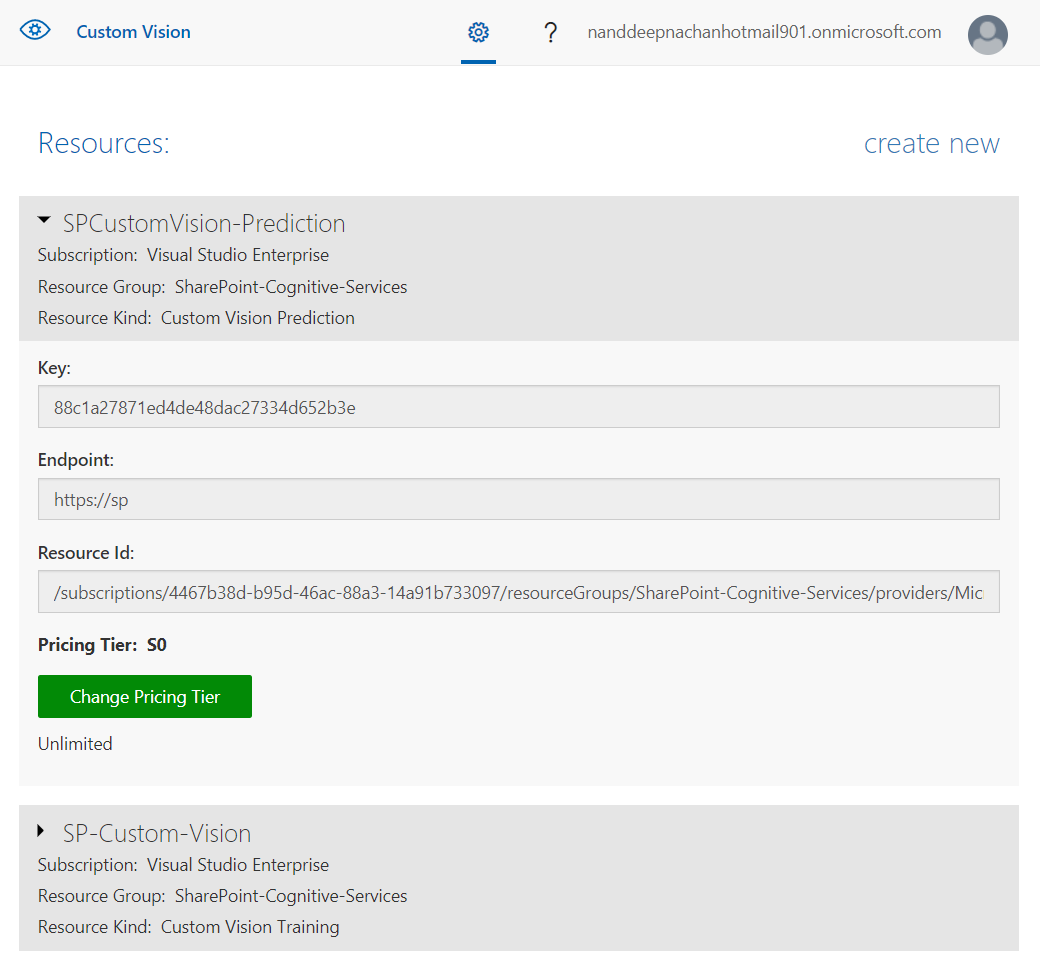Screen dimensions: 1040x970
Task: Click the account email in header
Action: (764, 32)
